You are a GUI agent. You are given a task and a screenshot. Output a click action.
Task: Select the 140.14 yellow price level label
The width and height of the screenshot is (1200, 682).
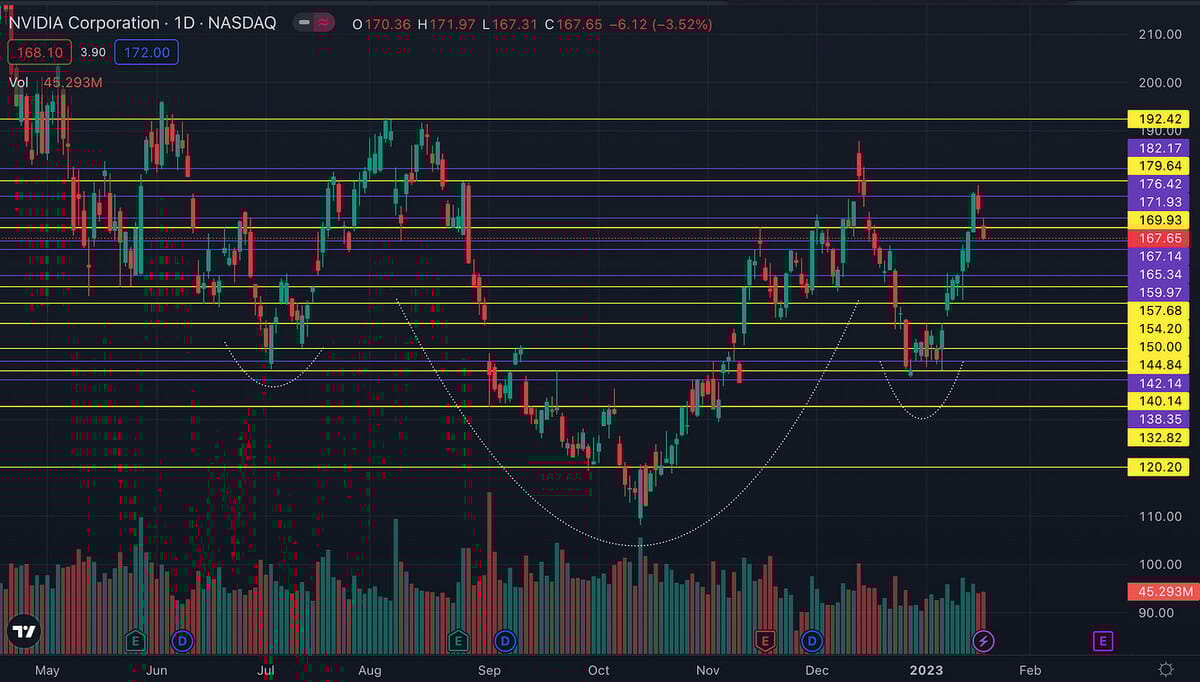click(x=1160, y=401)
